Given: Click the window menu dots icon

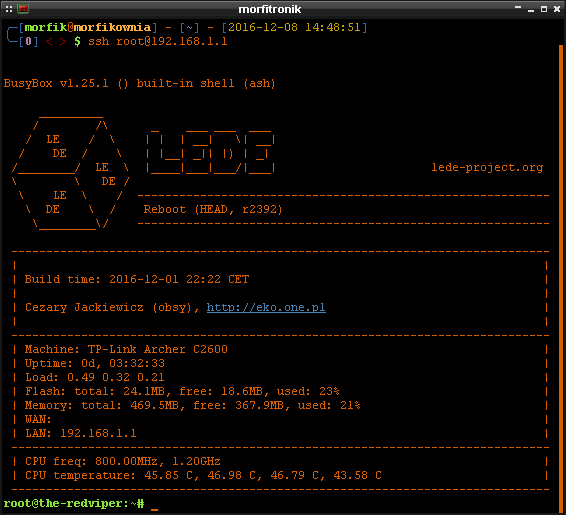Looking at the screenshot, I should click(9, 9).
